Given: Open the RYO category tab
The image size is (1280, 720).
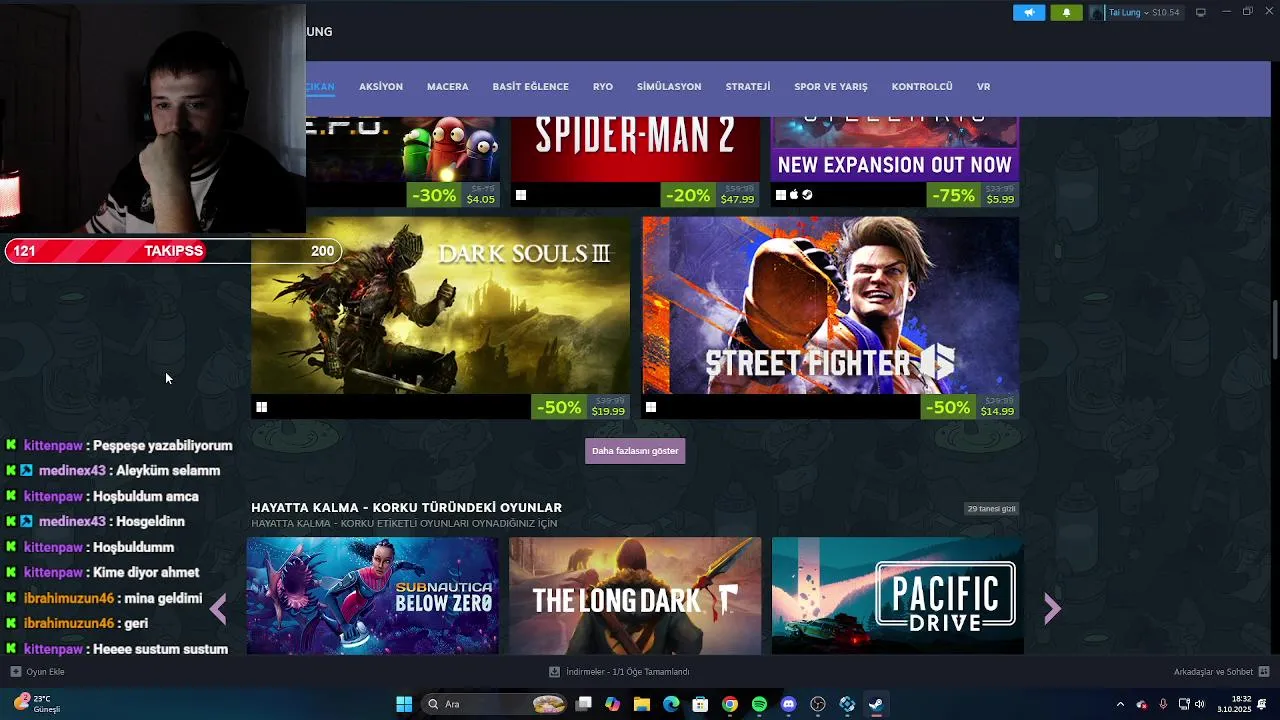Looking at the screenshot, I should 602,87.
